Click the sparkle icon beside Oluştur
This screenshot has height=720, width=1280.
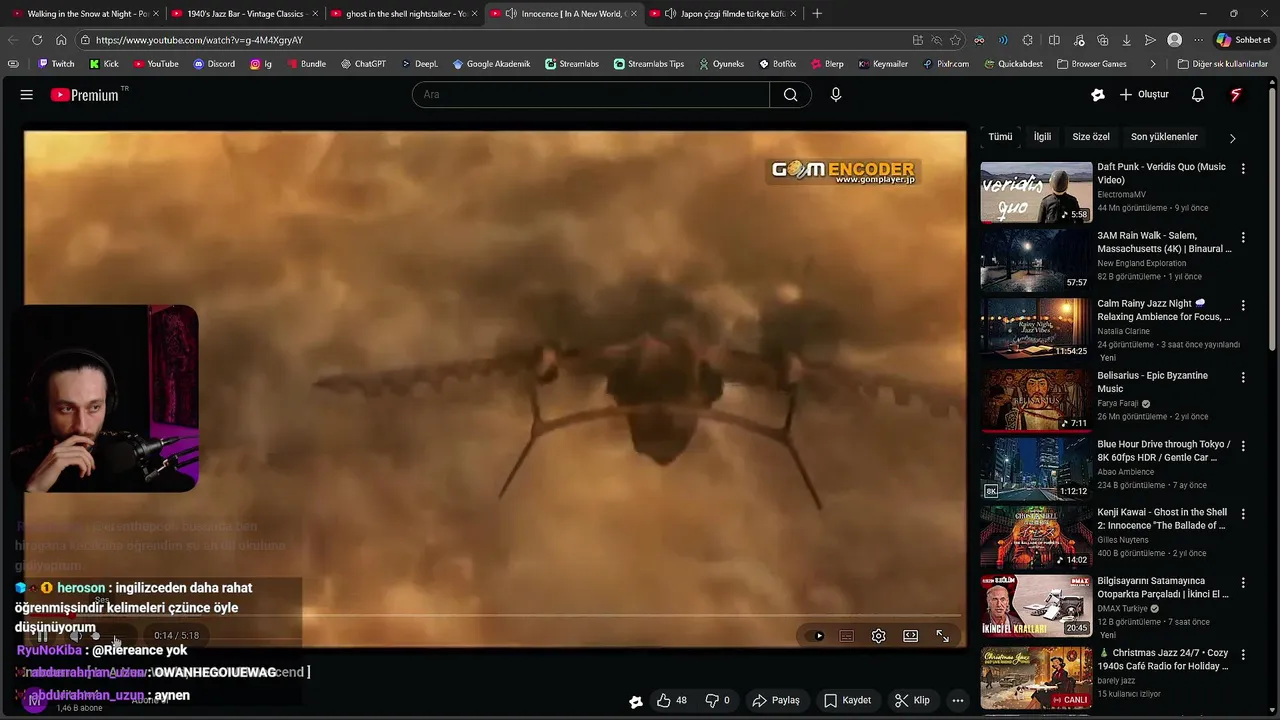1098,95
